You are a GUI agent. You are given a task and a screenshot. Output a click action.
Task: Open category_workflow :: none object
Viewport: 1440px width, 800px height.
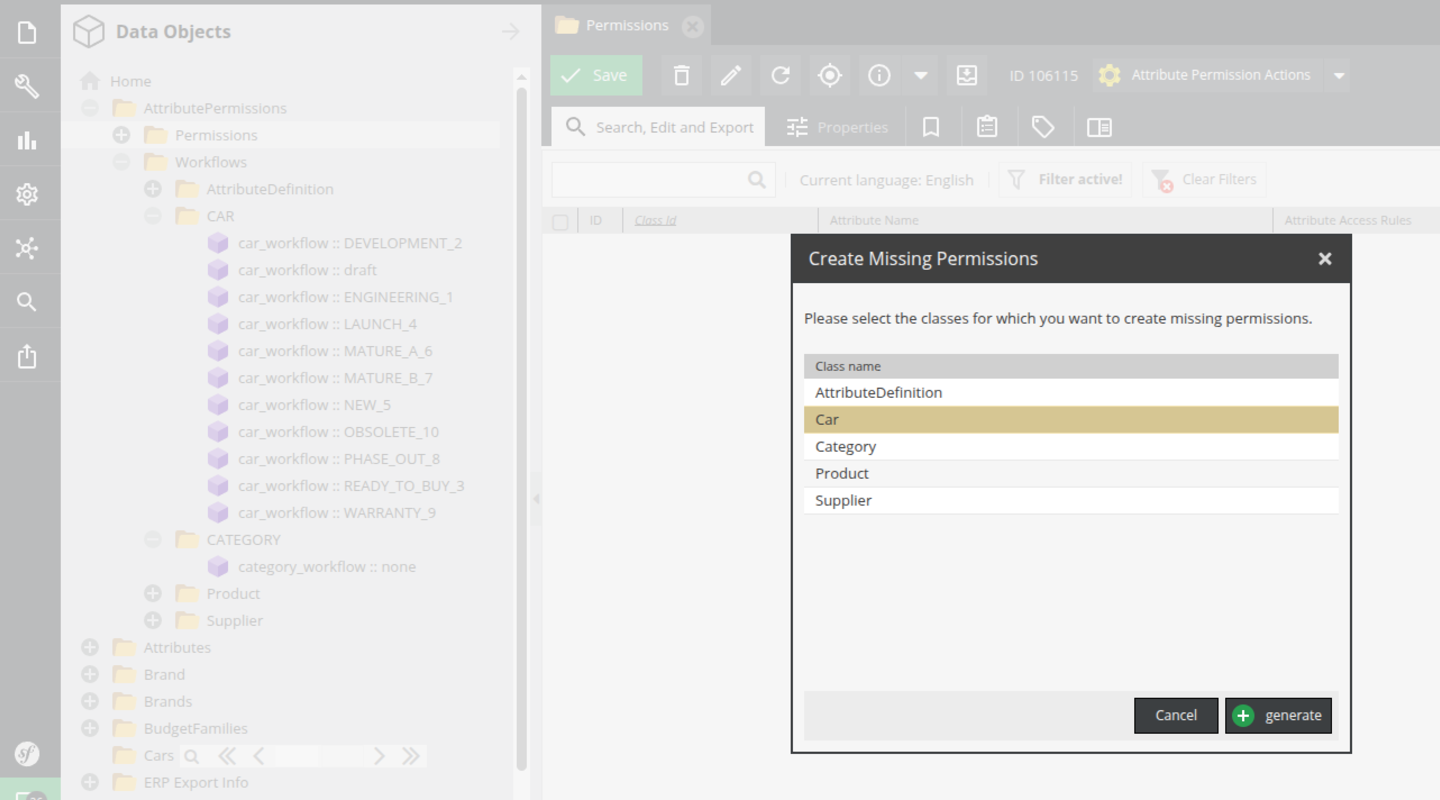[326, 567]
